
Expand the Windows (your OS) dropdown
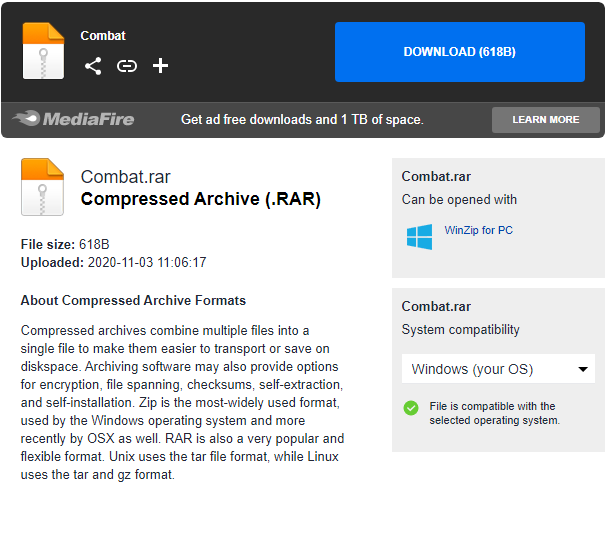coord(498,369)
